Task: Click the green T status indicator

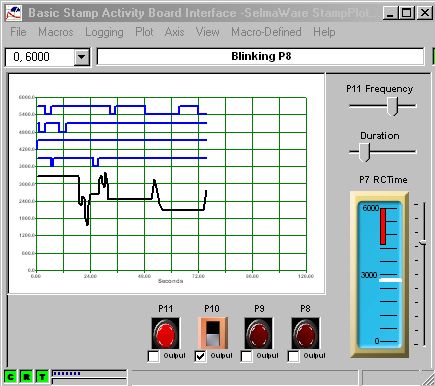Action: tap(42, 377)
